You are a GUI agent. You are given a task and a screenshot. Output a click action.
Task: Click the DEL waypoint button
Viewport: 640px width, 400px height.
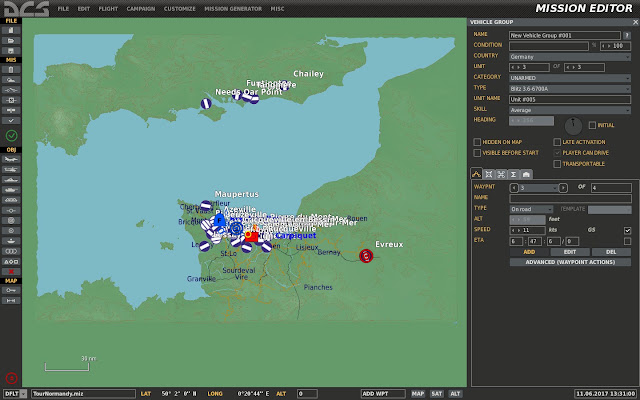point(611,252)
